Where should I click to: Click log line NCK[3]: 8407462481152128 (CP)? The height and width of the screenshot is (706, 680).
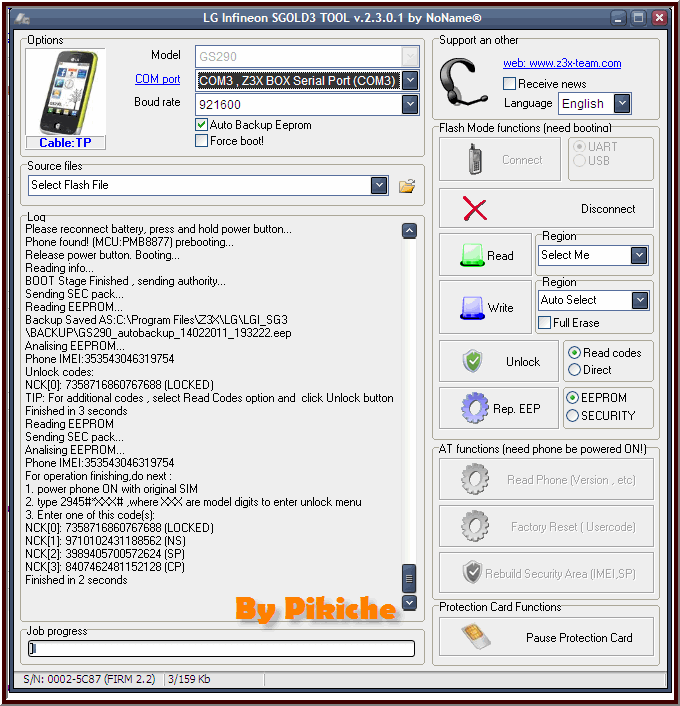tap(105, 567)
